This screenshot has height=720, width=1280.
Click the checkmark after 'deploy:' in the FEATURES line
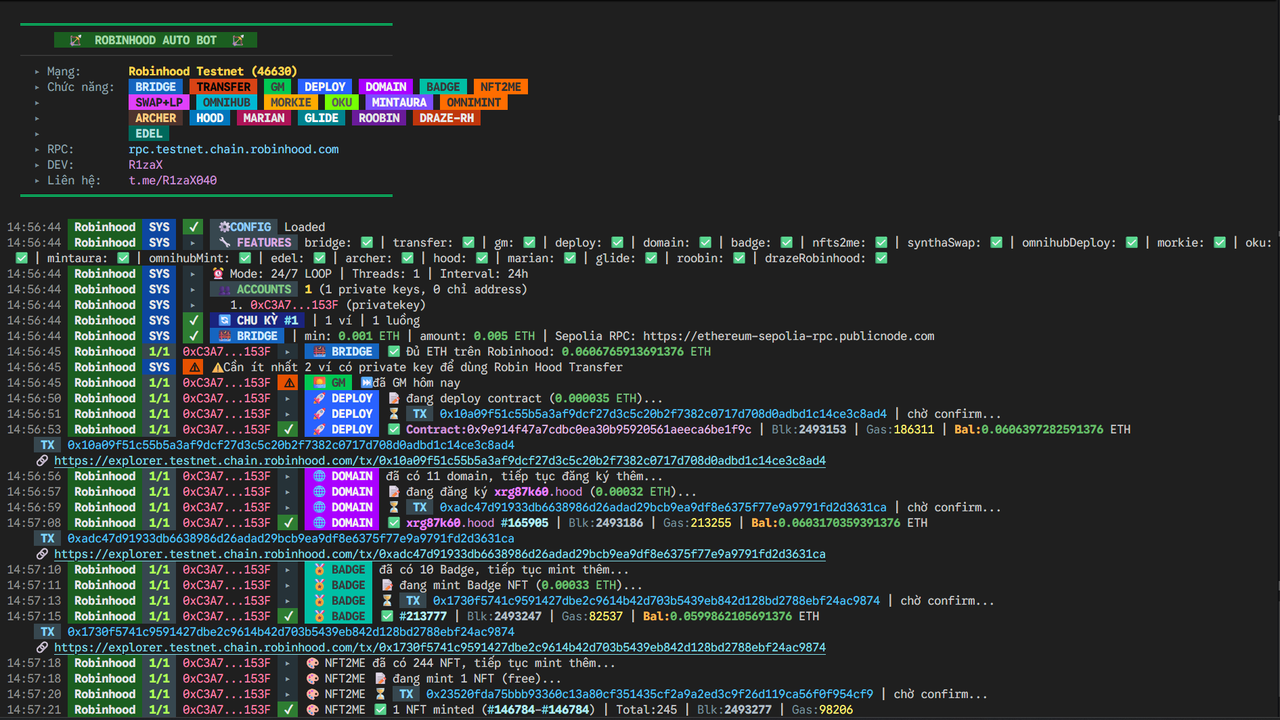[x=617, y=242]
